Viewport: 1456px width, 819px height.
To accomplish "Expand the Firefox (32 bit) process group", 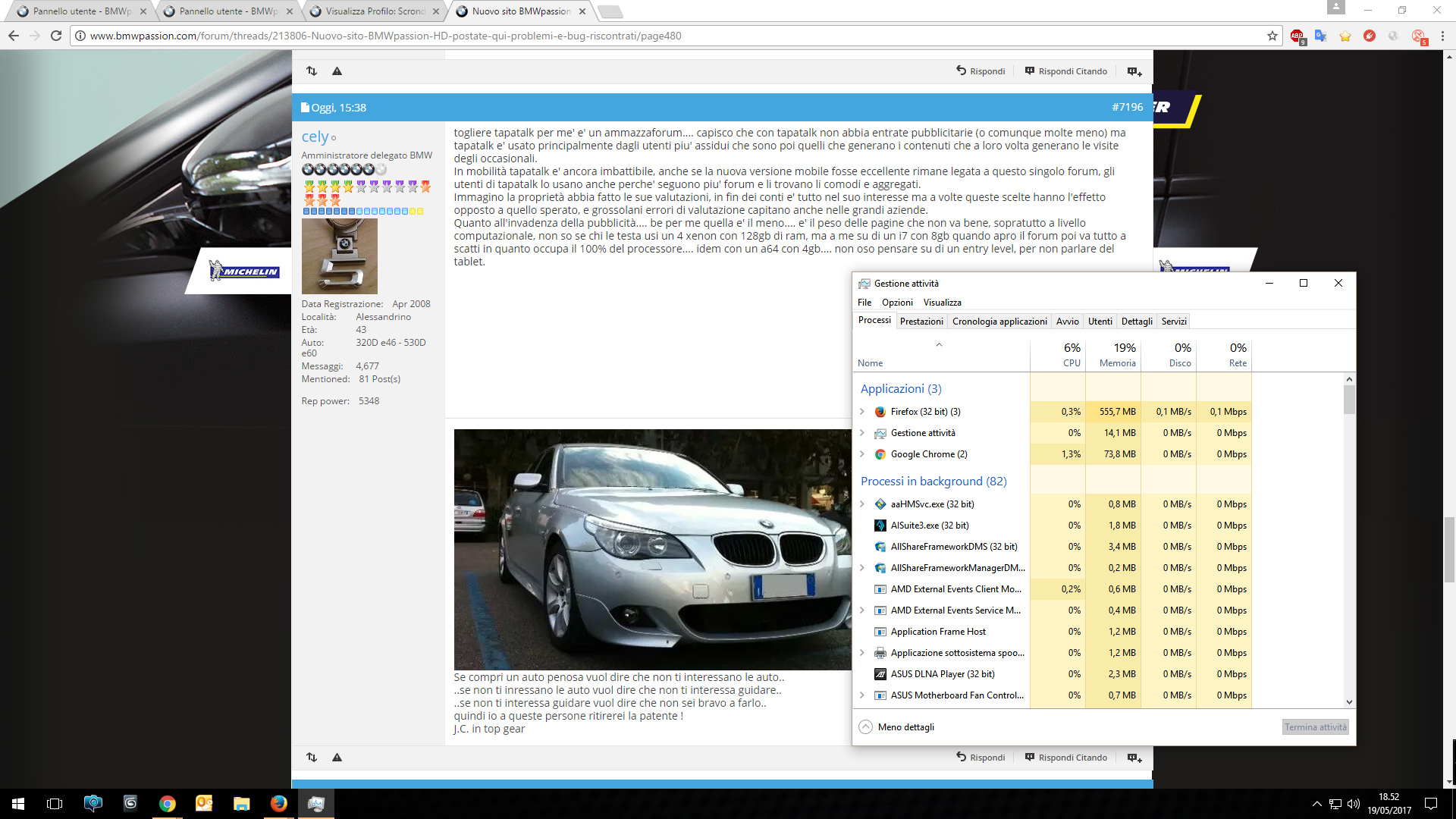I will click(862, 412).
